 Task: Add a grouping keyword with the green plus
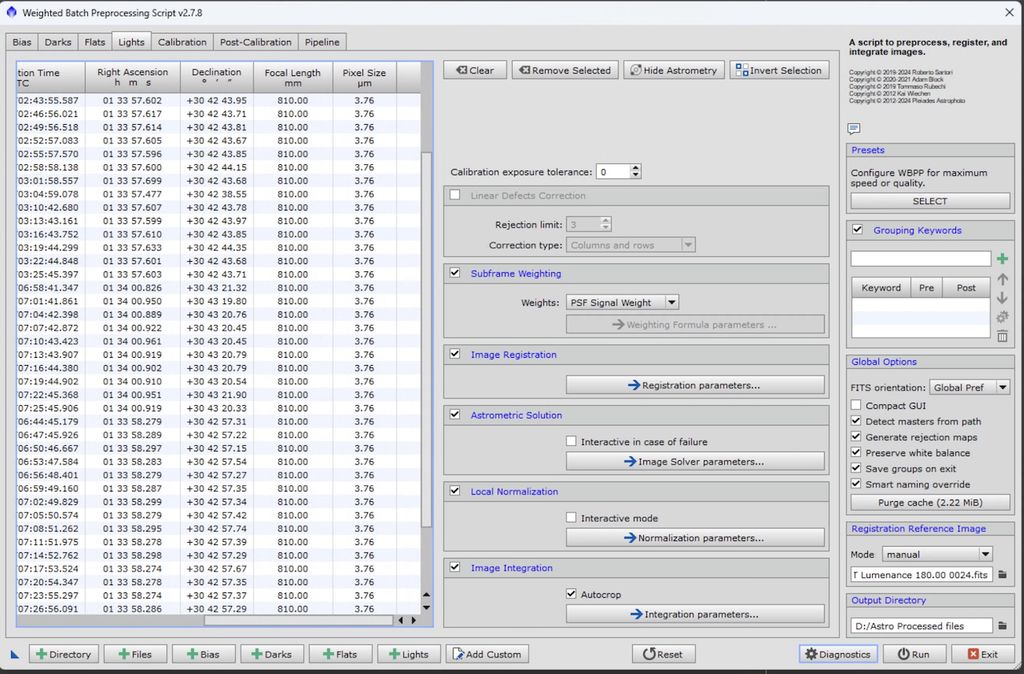pyautogui.click(x=1002, y=259)
